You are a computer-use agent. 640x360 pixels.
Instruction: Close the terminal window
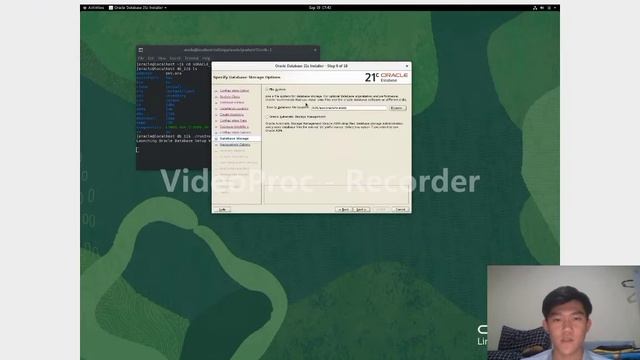[315, 50]
